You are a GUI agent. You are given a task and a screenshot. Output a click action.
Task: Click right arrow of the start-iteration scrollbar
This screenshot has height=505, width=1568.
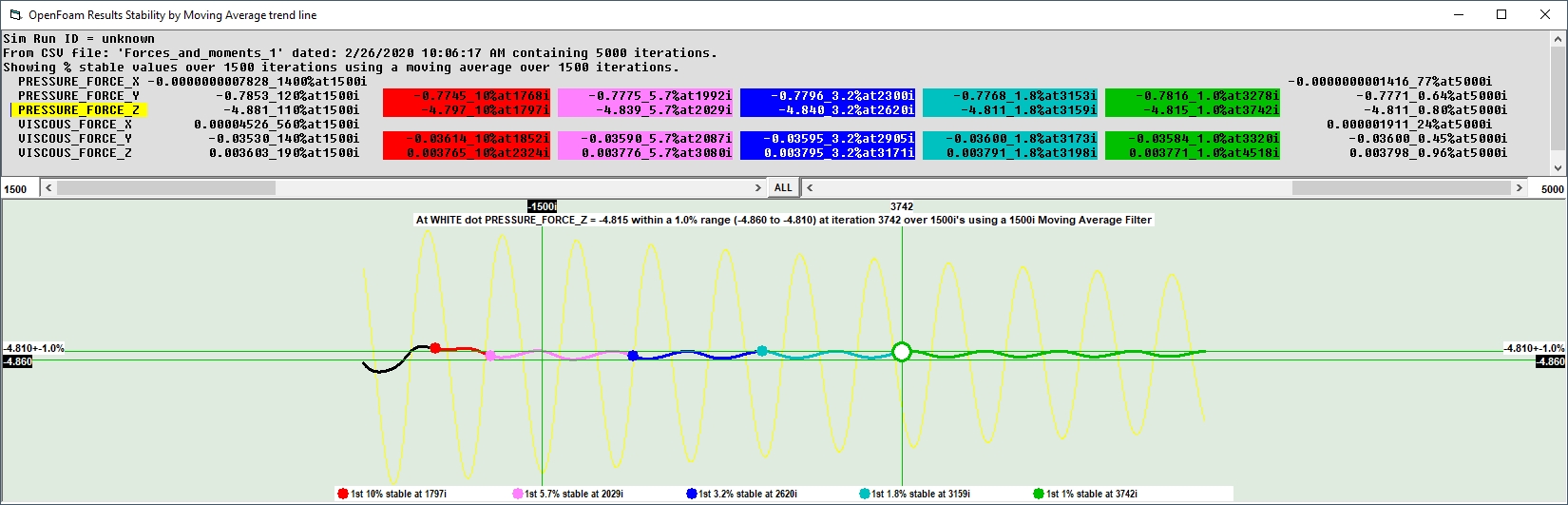point(757,188)
